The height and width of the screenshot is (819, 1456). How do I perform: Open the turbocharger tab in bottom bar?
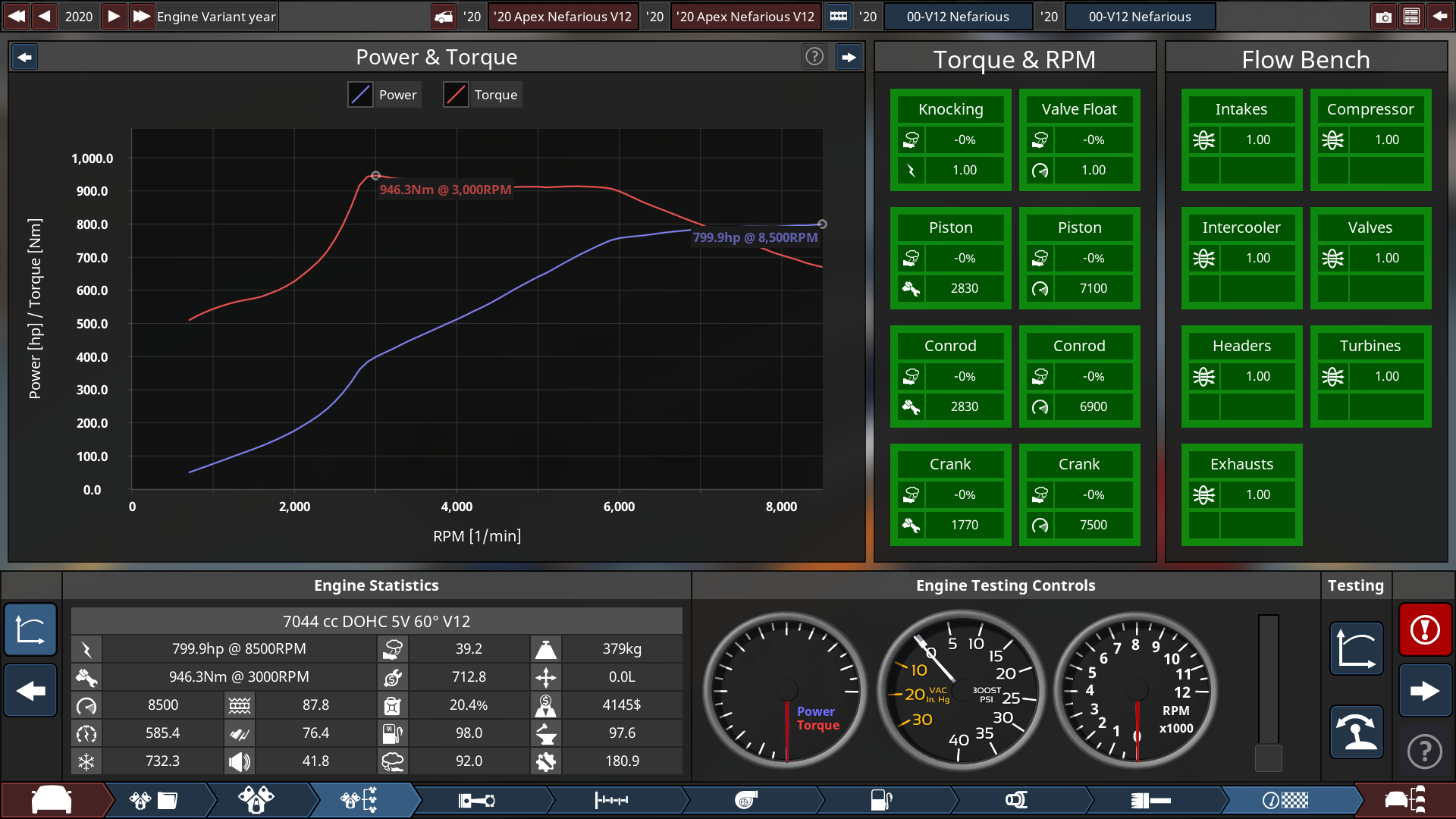click(x=746, y=800)
